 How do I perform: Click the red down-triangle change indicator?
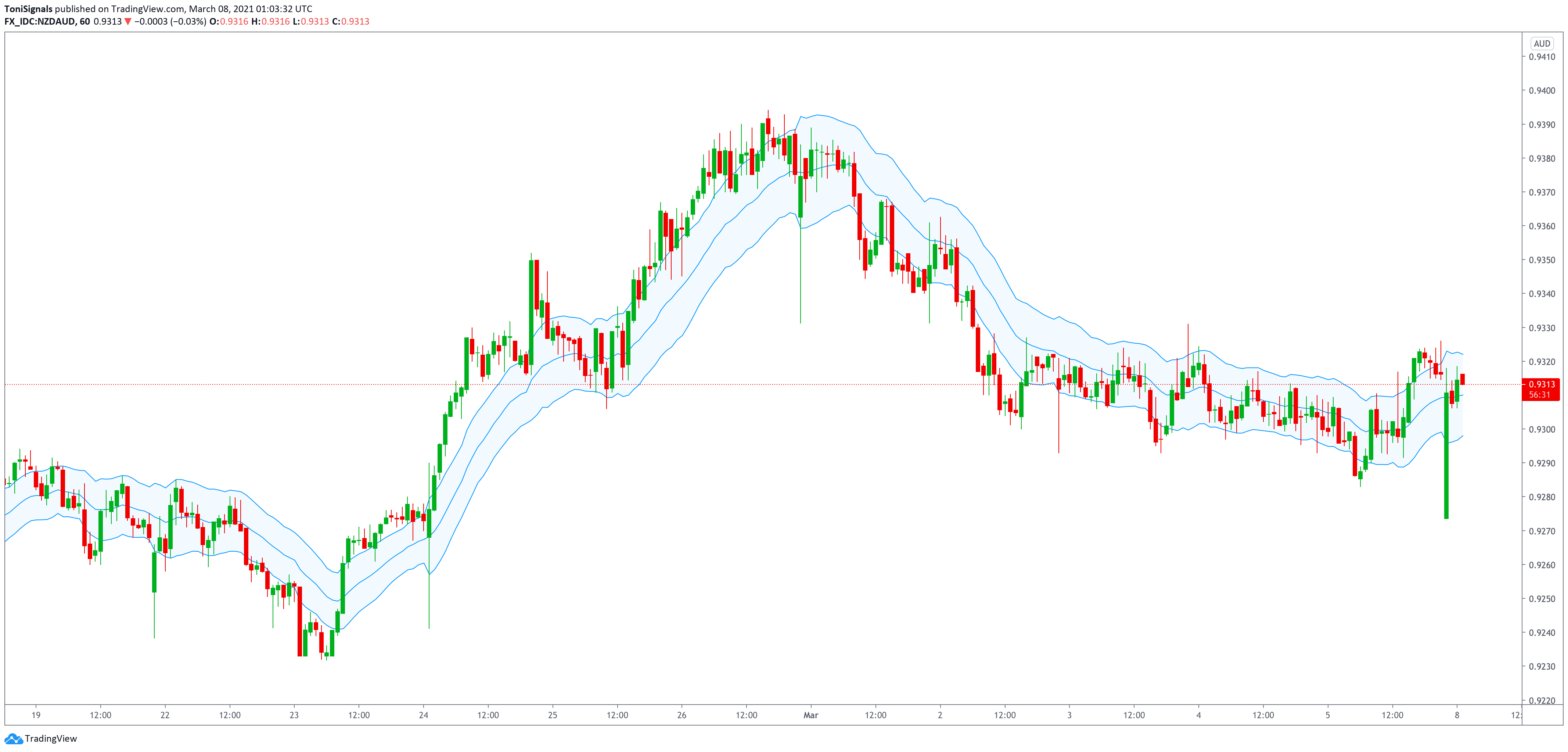pyautogui.click(x=128, y=21)
